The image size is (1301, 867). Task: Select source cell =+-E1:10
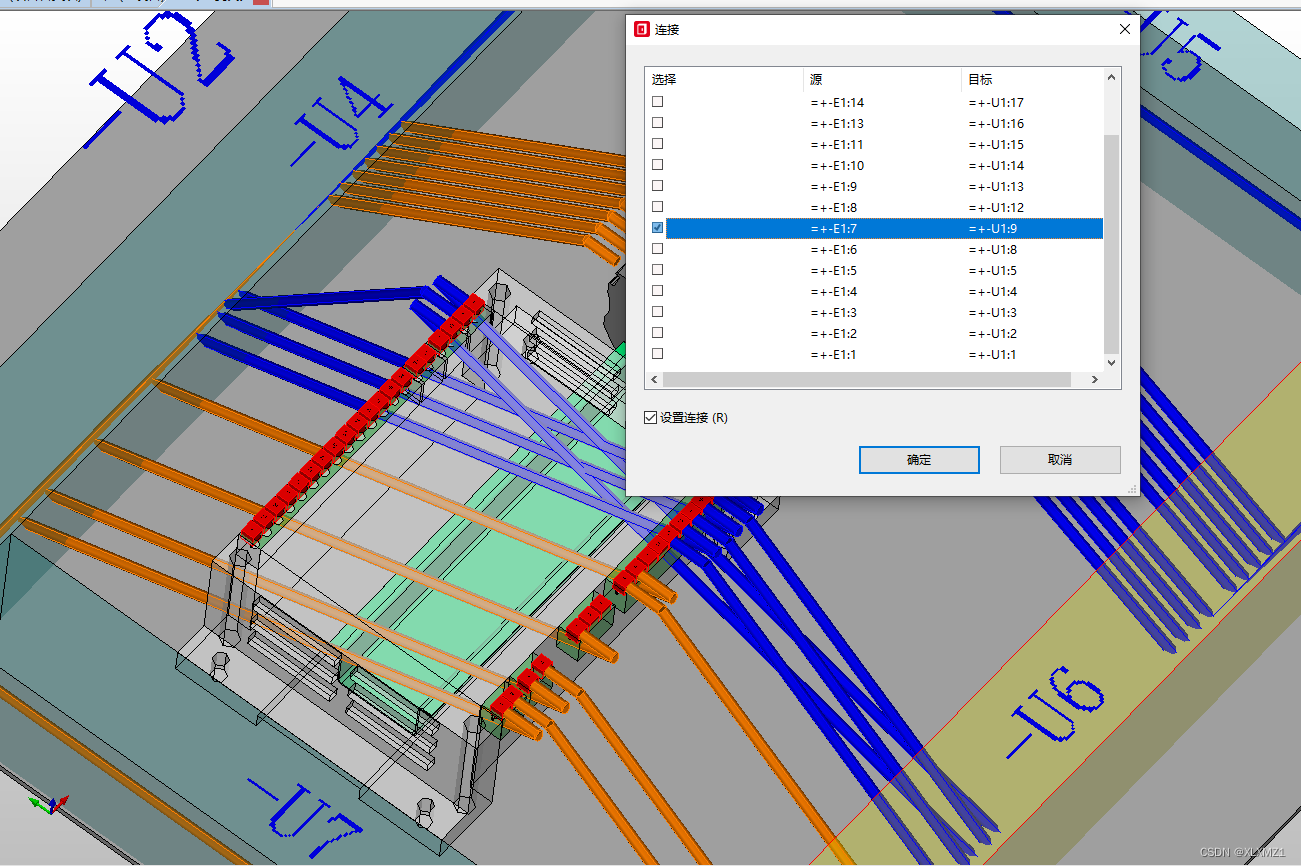tap(837, 166)
